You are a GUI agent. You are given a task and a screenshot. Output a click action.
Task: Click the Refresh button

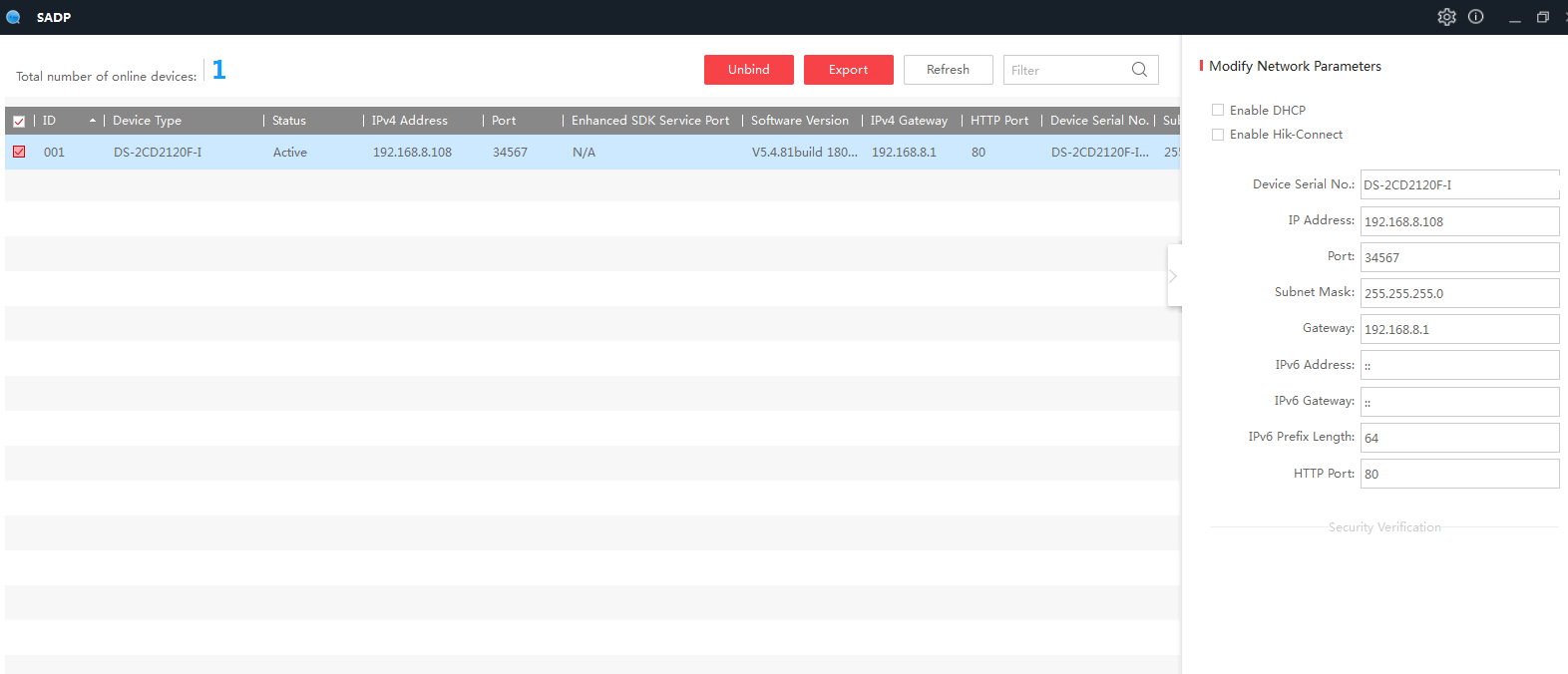click(949, 70)
